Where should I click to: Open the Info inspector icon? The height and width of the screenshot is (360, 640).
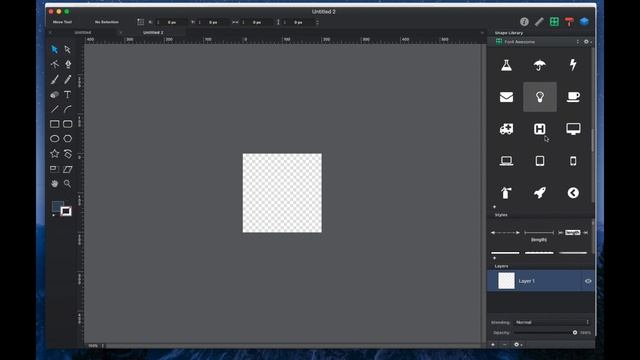(x=524, y=22)
